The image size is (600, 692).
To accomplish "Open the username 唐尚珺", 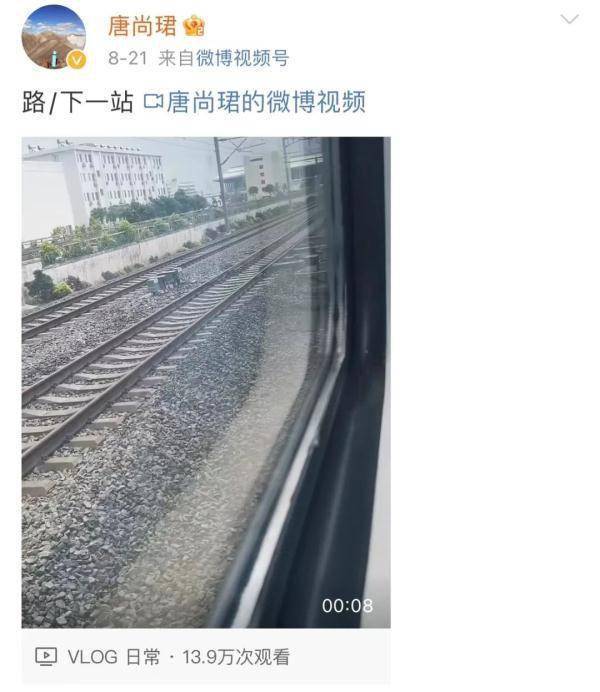I will click(142, 26).
